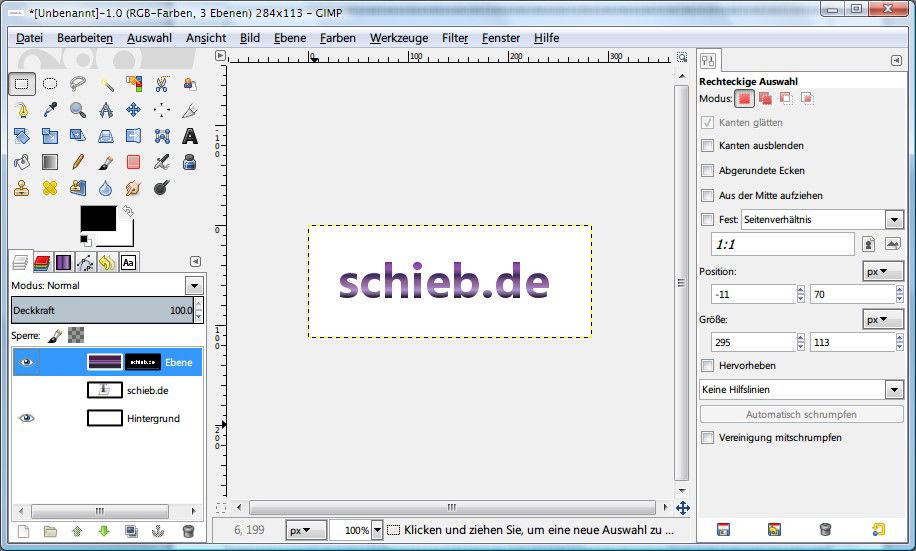Select the Free Select lasso tool

[78, 84]
